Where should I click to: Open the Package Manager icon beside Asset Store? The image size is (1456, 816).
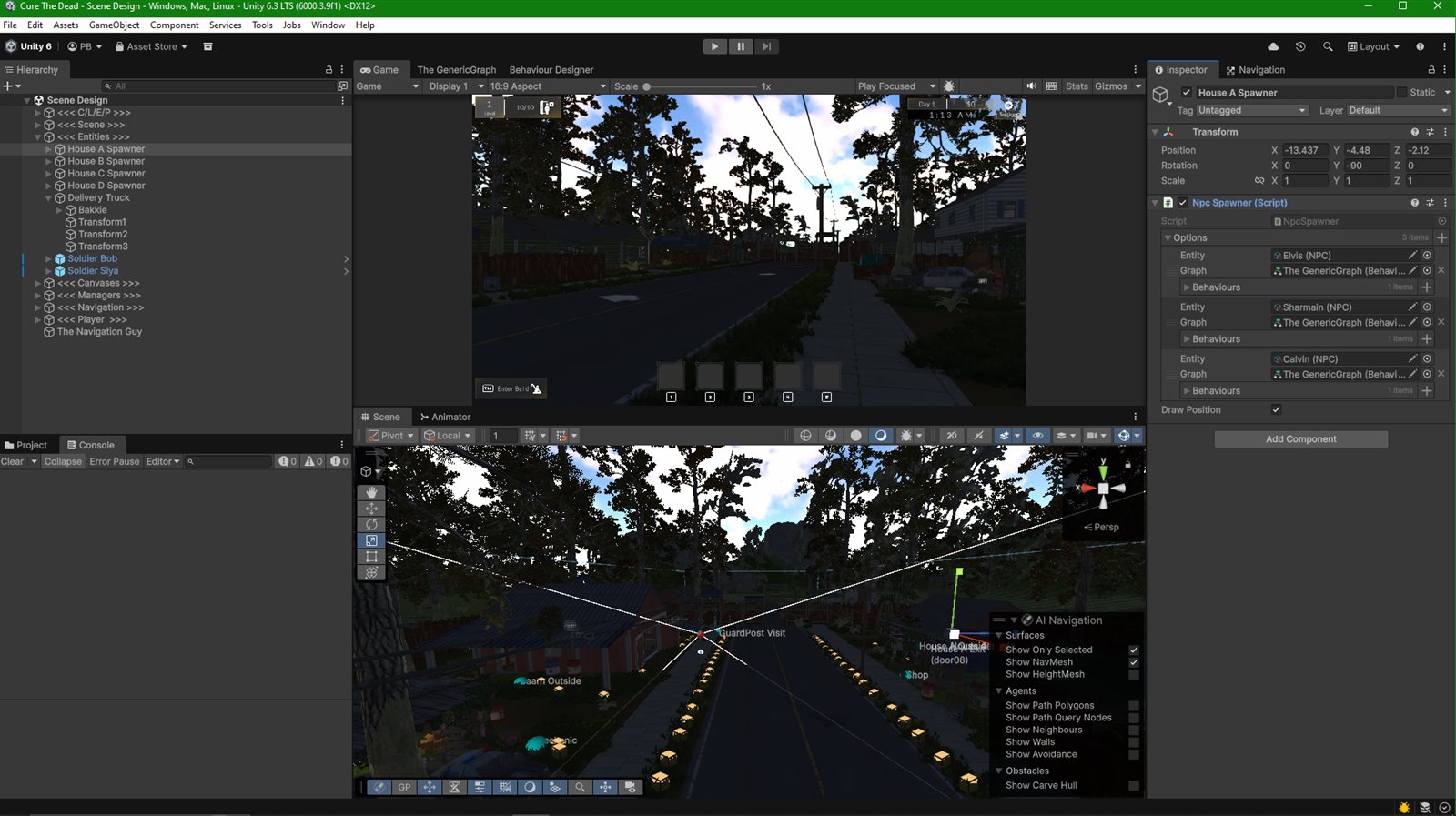click(207, 46)
